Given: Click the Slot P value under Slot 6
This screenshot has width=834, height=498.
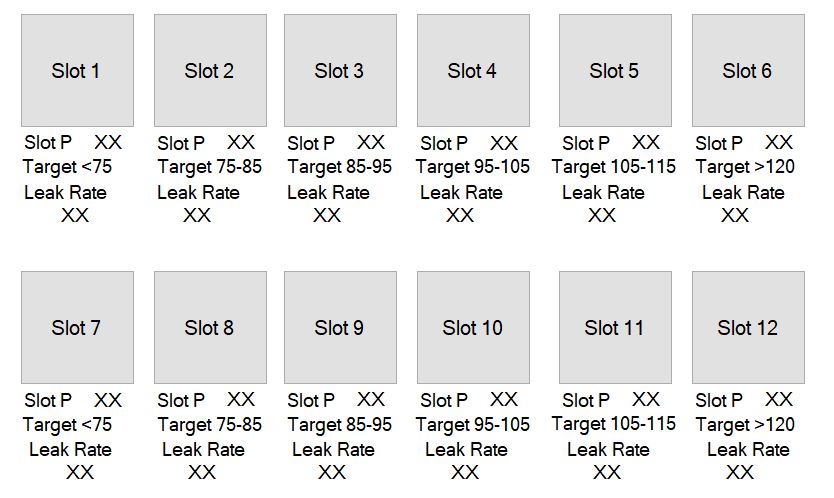Looking at the screenshot, I should point(778,143).
